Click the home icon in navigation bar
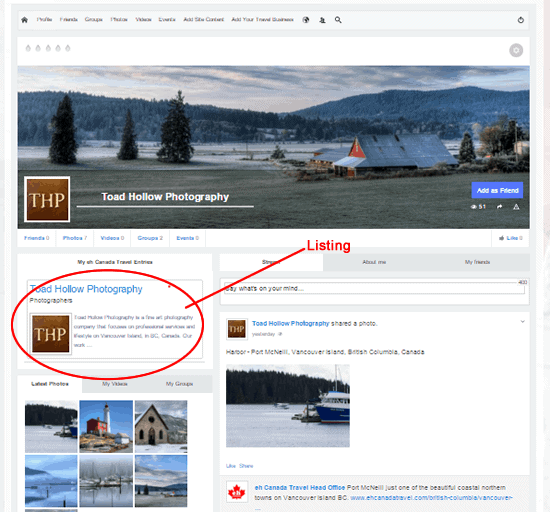 coord(25,20)
